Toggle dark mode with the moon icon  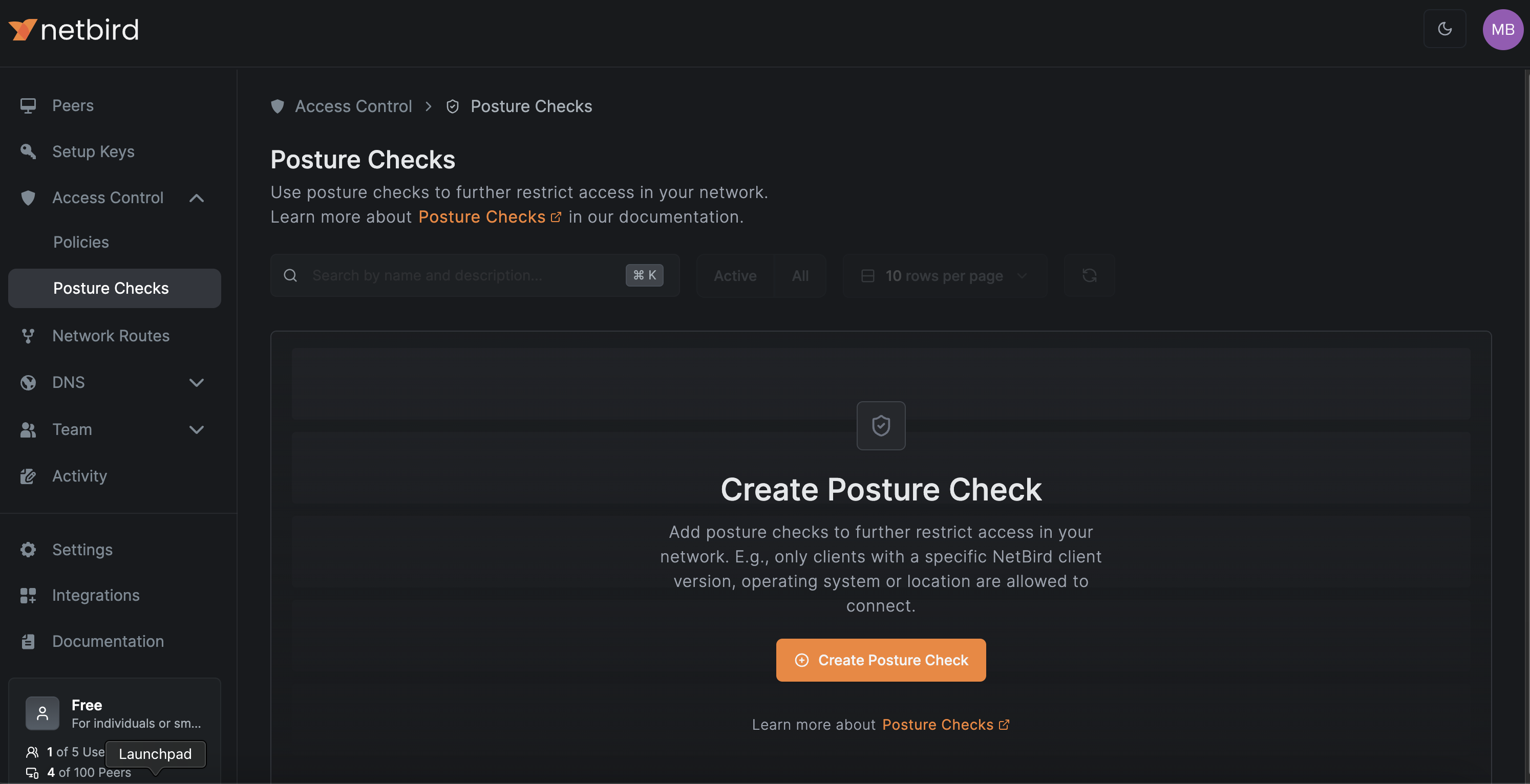pyautogui.click(x=1445, y=29)
